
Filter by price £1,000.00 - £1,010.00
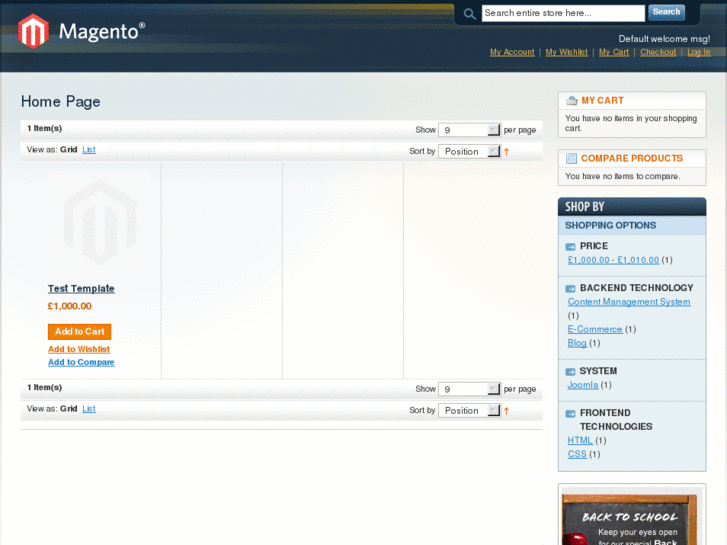[613, 260]
